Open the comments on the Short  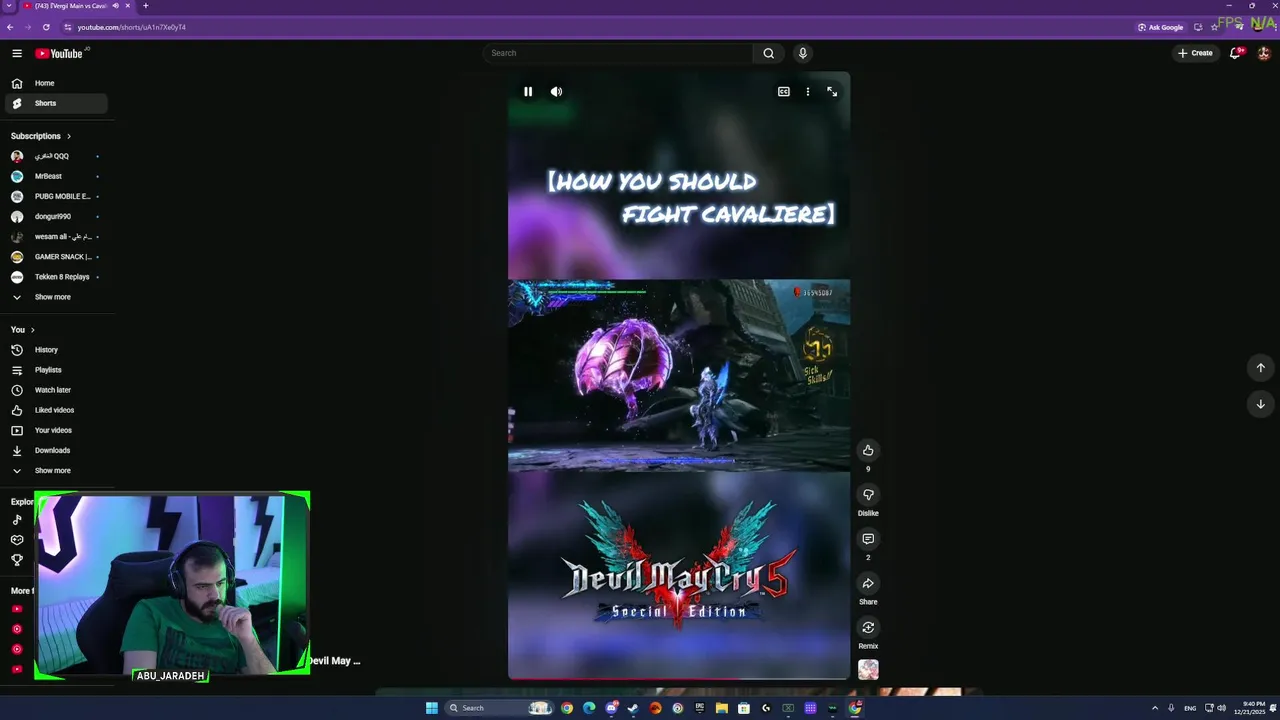click(868, 539)
